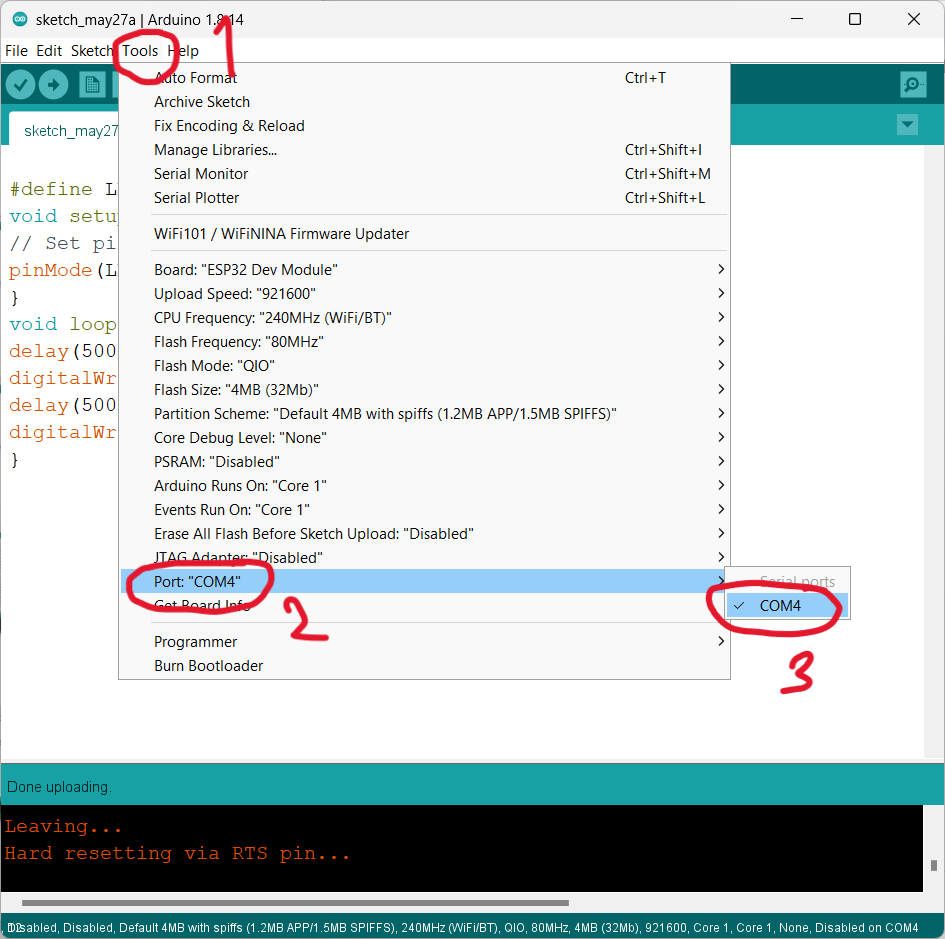945x939 pixels.
Task: Expand Events Run On Core 1
Action: coord(424,510)
